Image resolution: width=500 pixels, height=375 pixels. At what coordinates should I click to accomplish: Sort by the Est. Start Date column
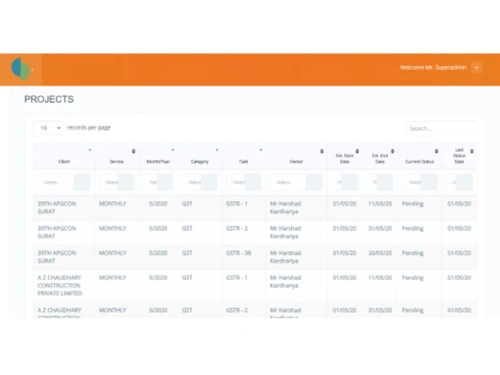click(345, 157)
